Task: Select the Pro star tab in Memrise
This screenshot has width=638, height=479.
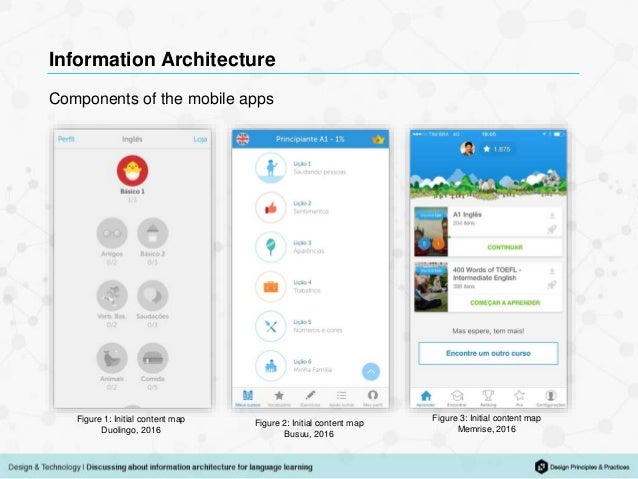Action: pyautogui.click(x=519, y=398)
